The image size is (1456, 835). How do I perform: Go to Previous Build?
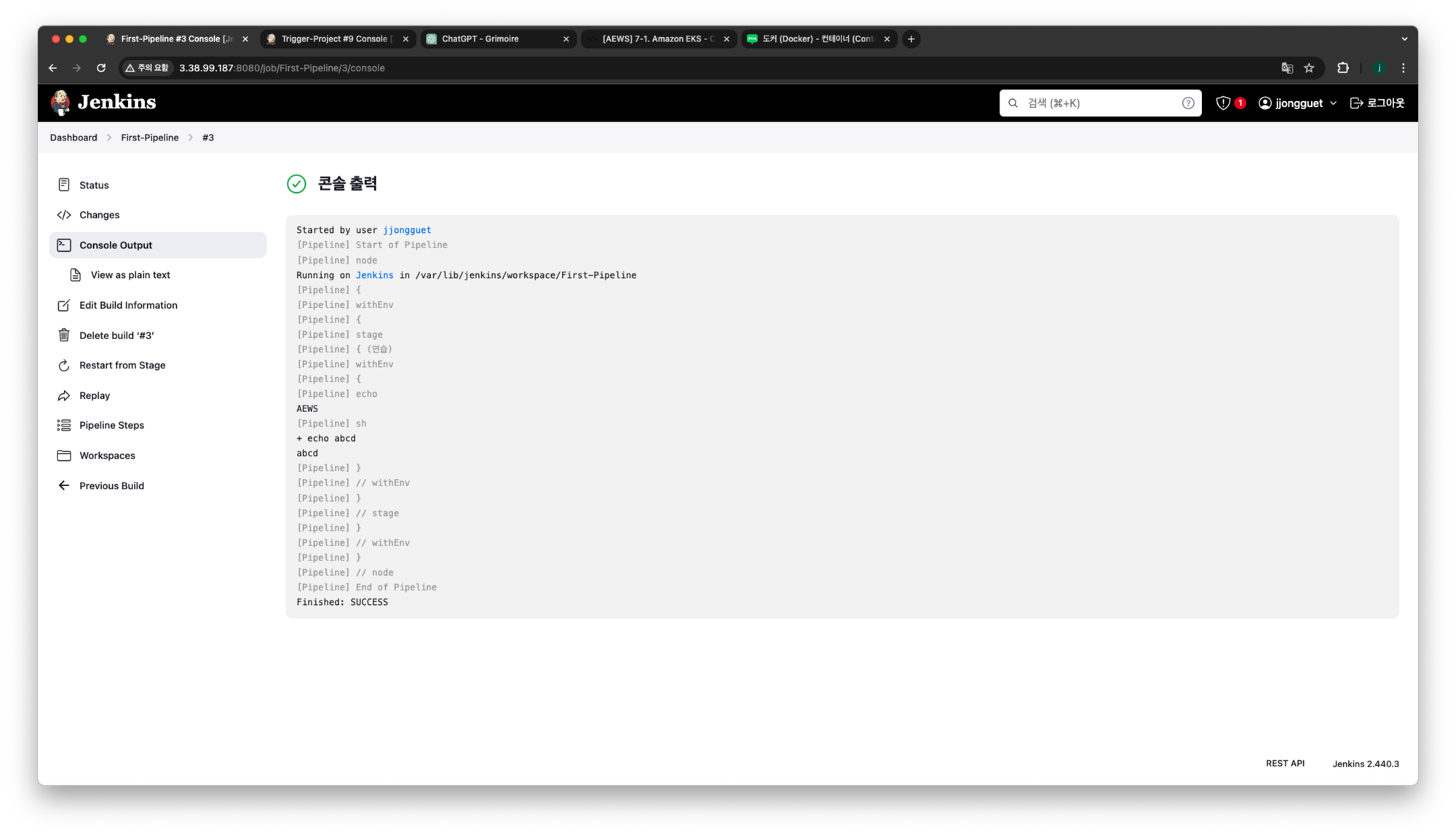click(111, 486)
